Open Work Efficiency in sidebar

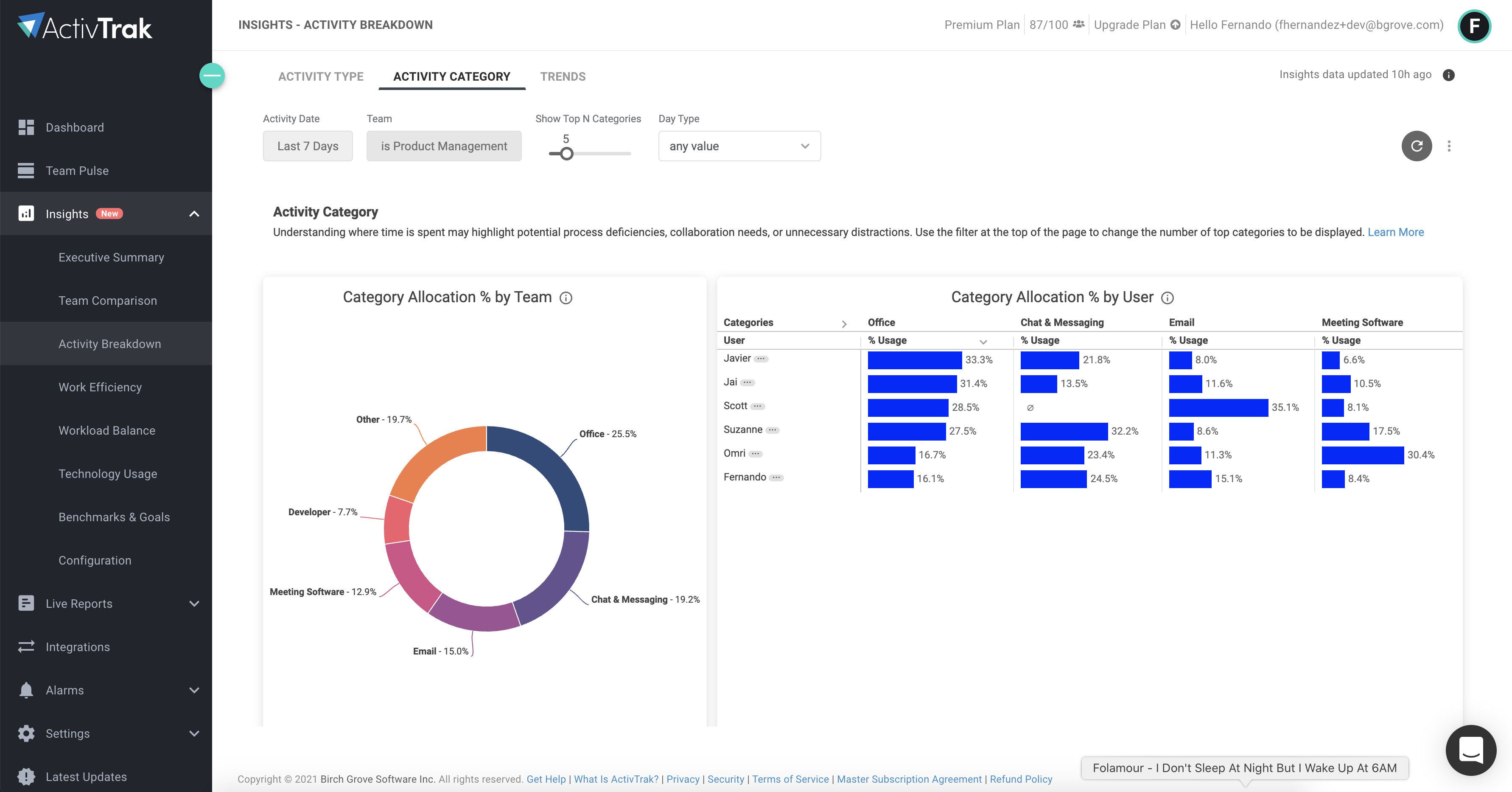tap(100, 387)
